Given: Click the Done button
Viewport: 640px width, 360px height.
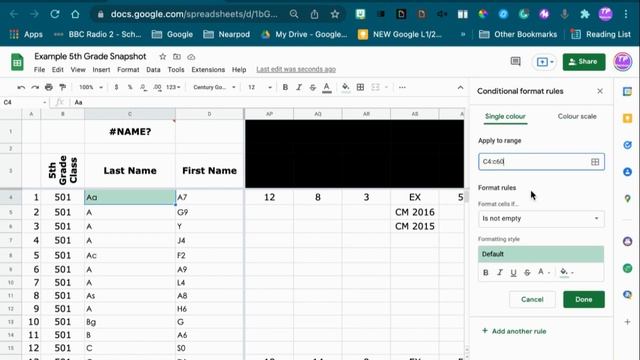Looking at the screenshot, I should 584,300.
